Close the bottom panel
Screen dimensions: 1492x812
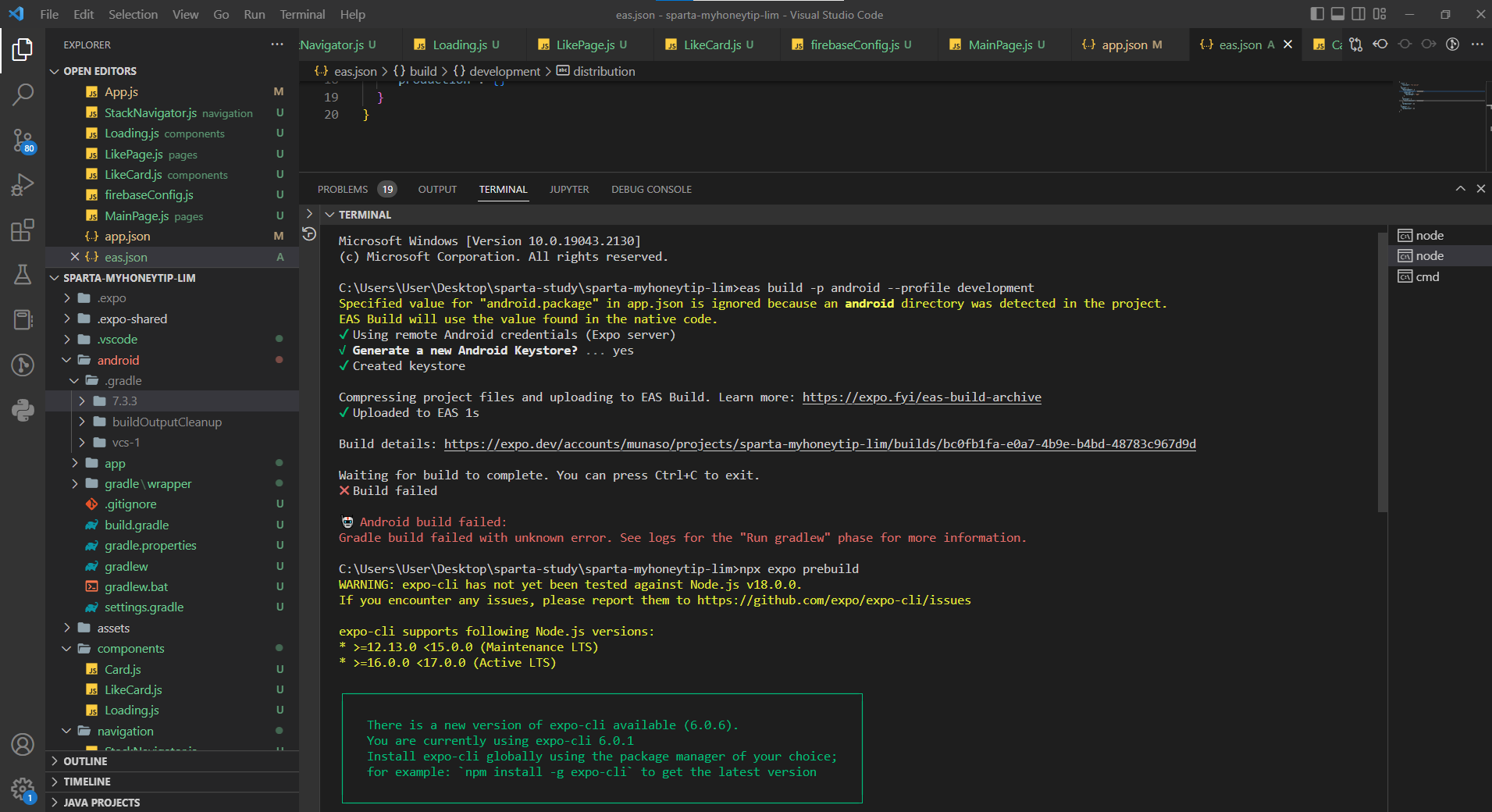point(1480,189)
